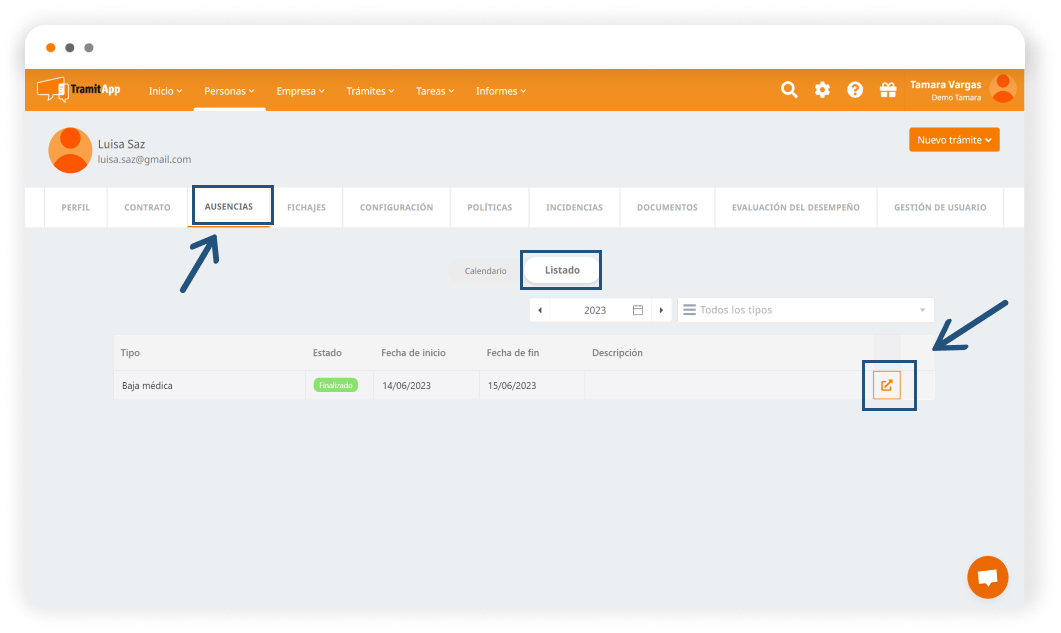Open the Contrato tab
The image size is (1061, 633).
click(x=147, y=208)
